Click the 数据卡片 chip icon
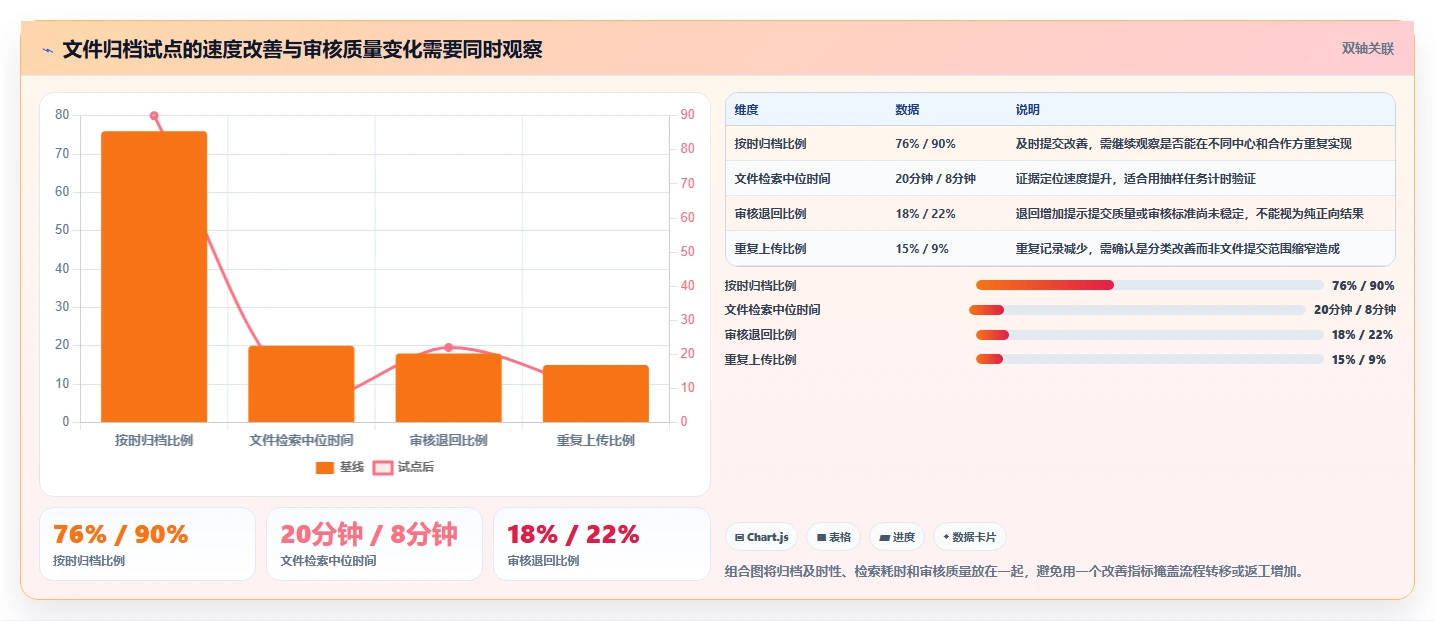 pyautogui.click(x=946, y=537)
